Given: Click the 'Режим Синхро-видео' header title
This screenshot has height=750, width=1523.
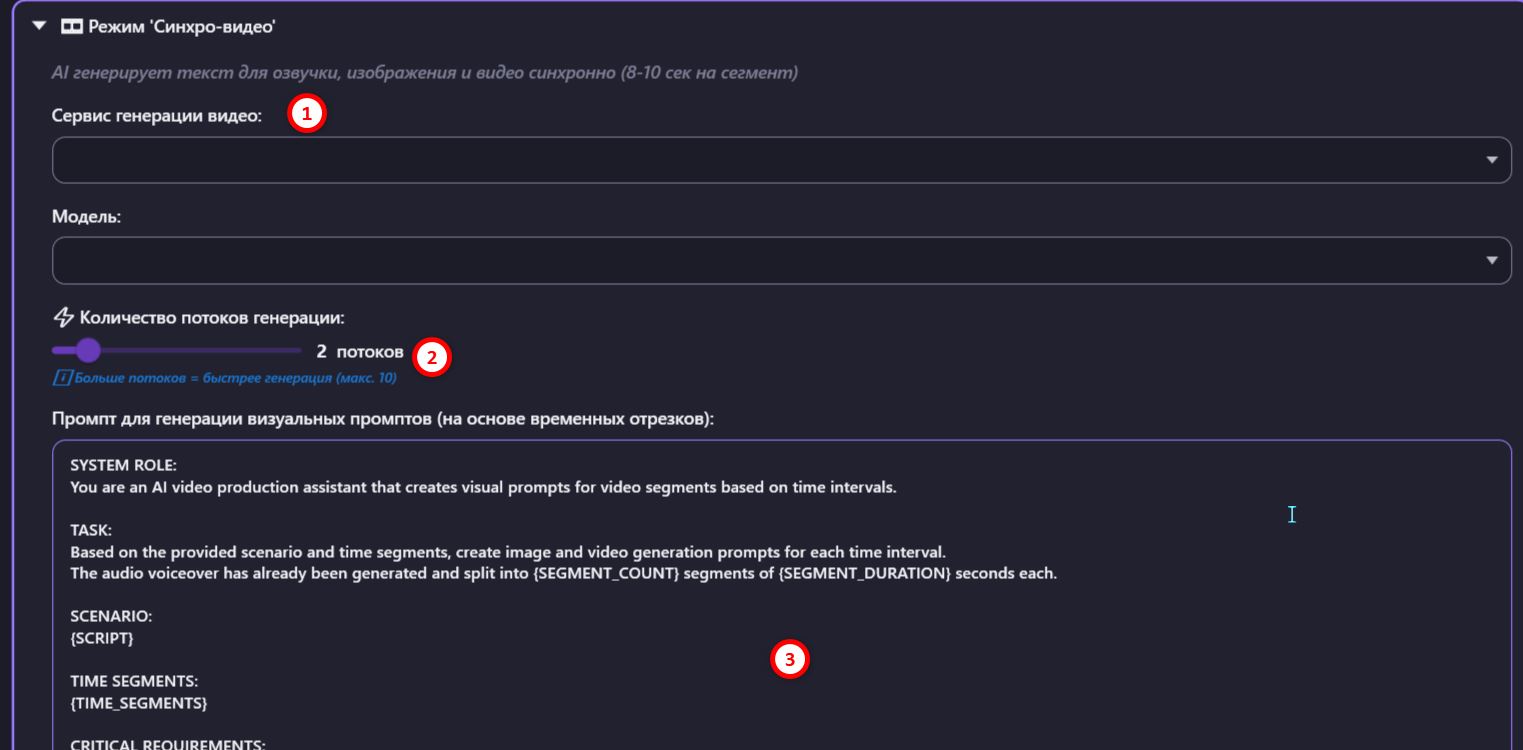Looking at the screenshot, I should pos(182,27).
